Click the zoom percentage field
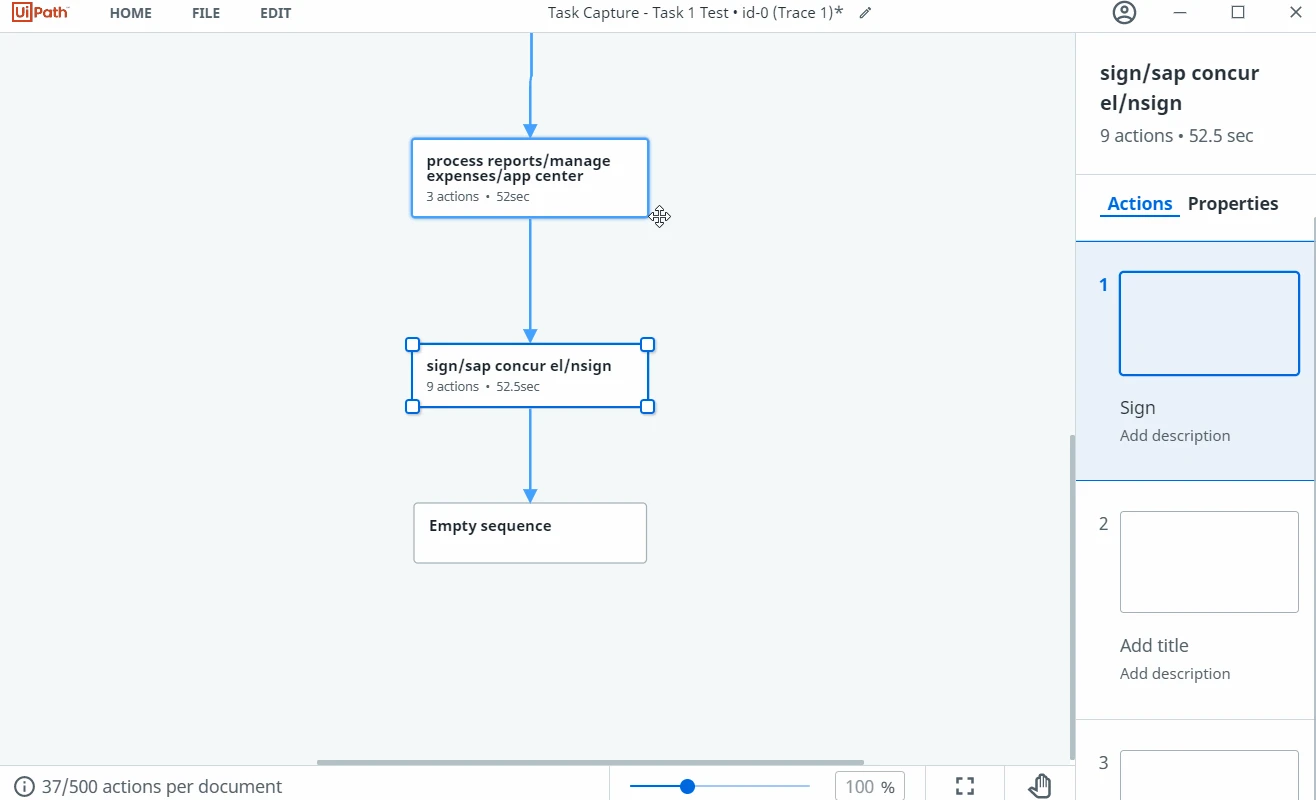Image resolution: width=1316 pixels, height=800 pixels. click(869, 787)
